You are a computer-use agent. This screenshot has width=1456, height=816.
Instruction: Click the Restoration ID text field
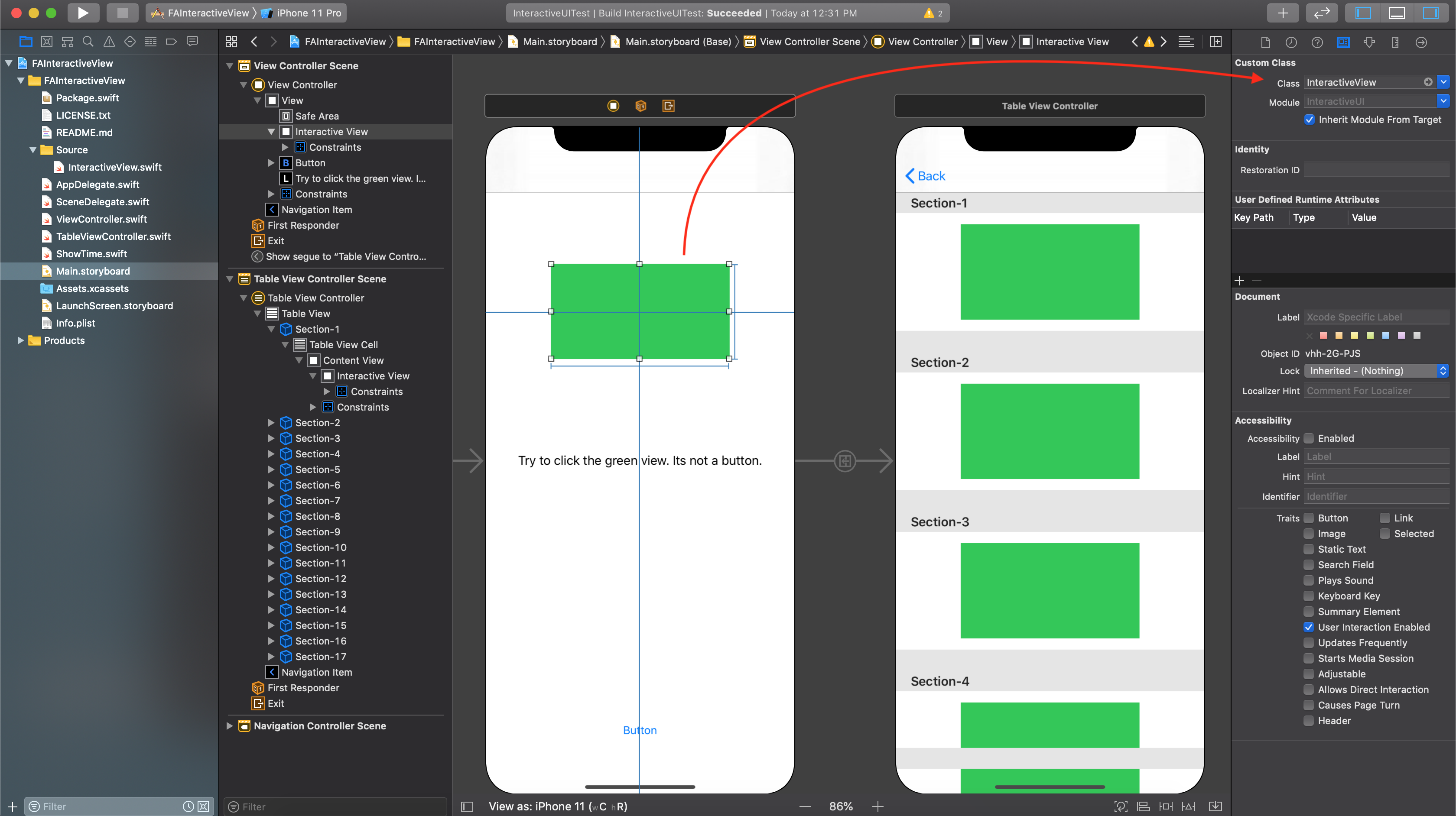1376,169
